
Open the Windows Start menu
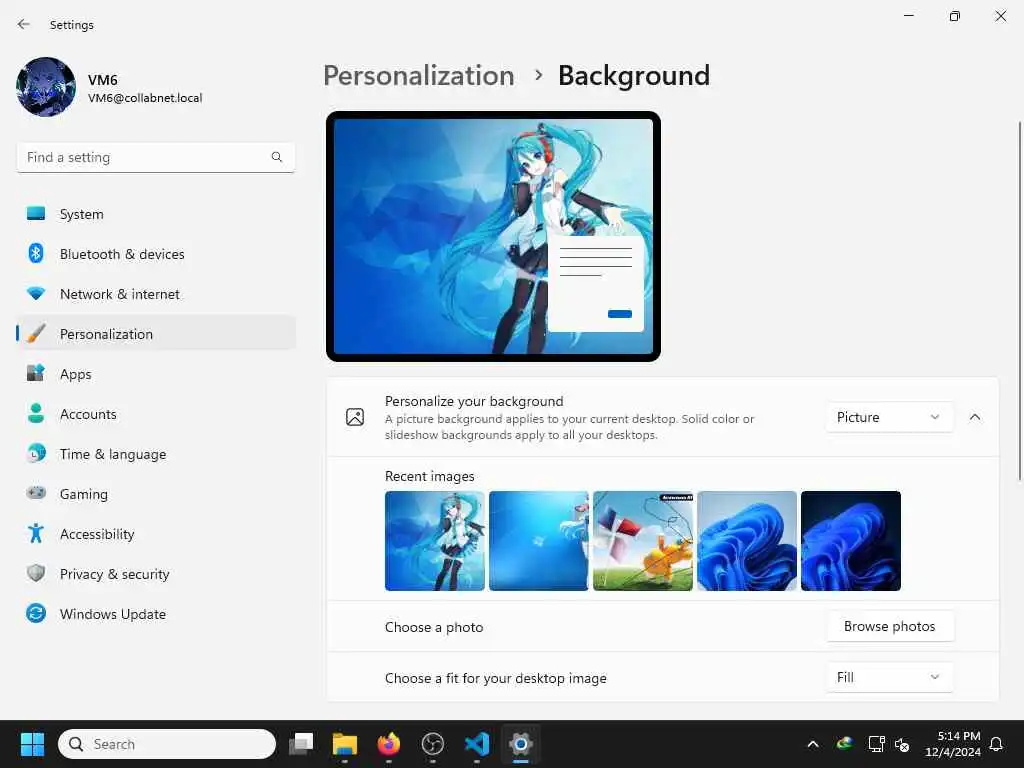tap(32, 744)
